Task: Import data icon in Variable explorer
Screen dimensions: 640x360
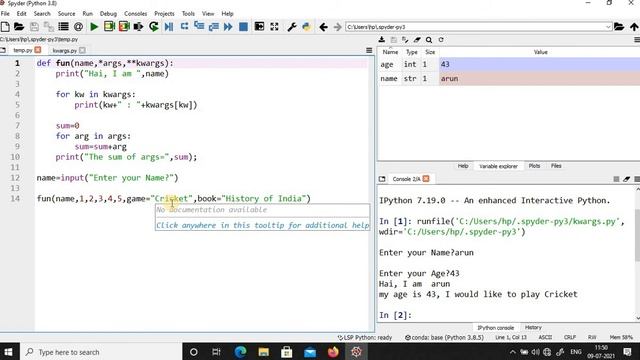Action: click(x=382, y=40)
